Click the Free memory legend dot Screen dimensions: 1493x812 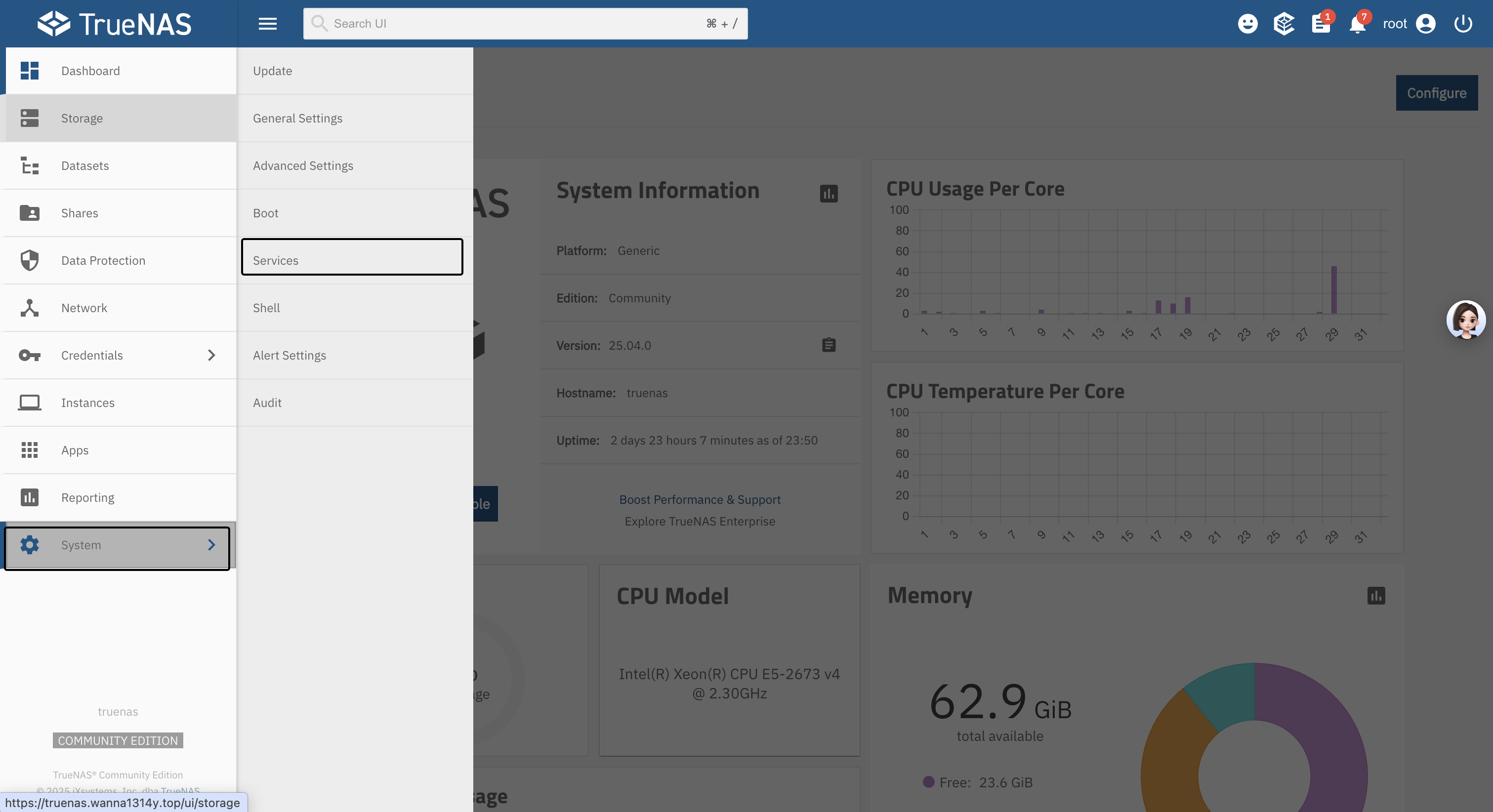tap(928, 782)
